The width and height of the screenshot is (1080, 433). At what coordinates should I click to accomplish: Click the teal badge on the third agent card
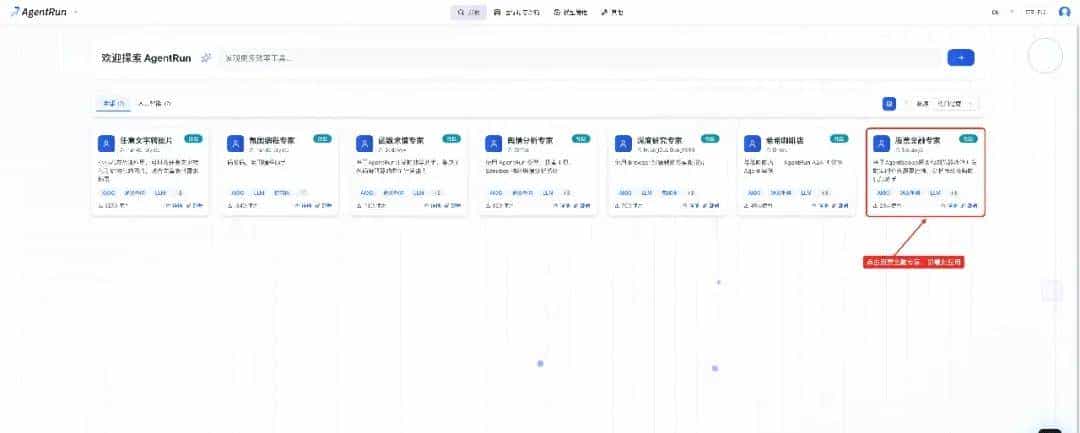click(452, 138)
